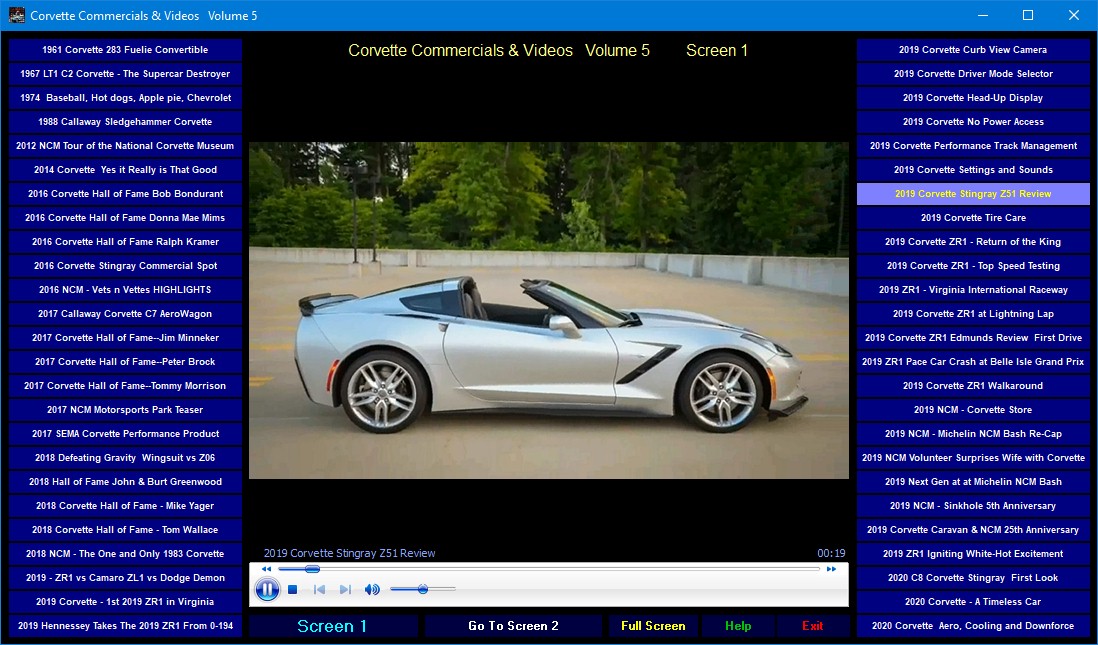Screen dimensions: 1098x645
Task: Play 1961 Corvette 283 Fuelie Convertible
Action: click(x=125, y=50)
